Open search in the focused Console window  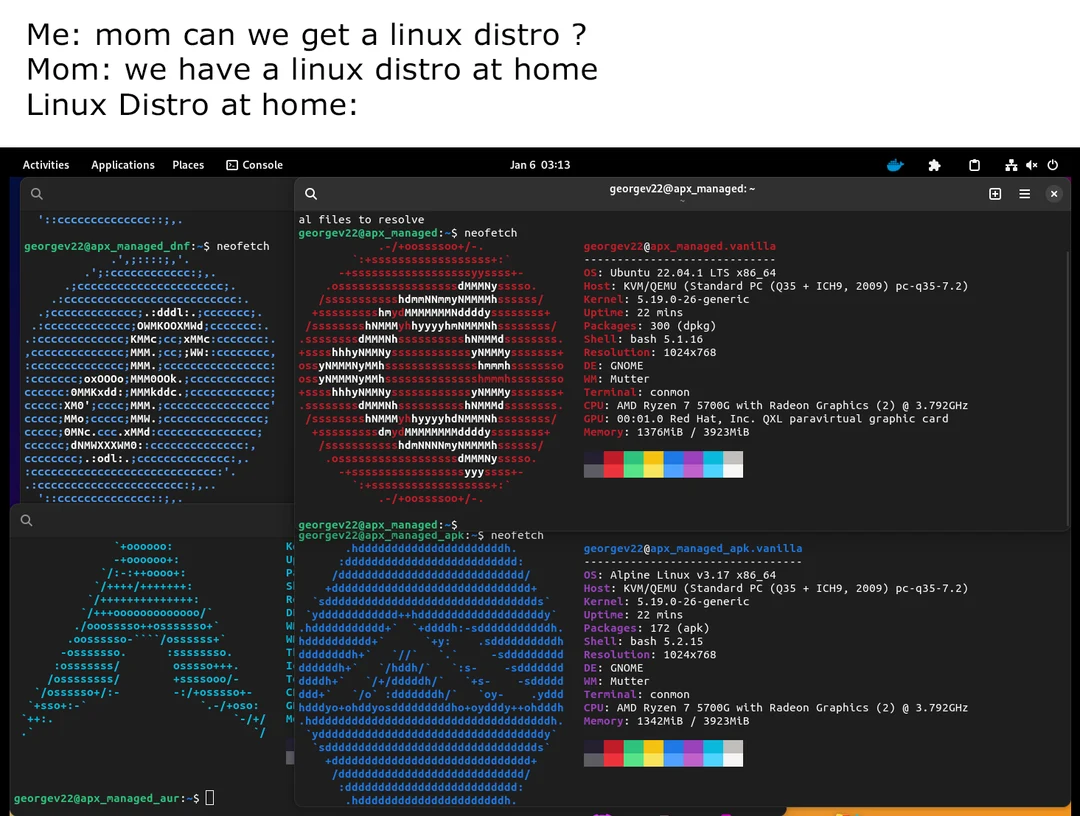point(310,193)
